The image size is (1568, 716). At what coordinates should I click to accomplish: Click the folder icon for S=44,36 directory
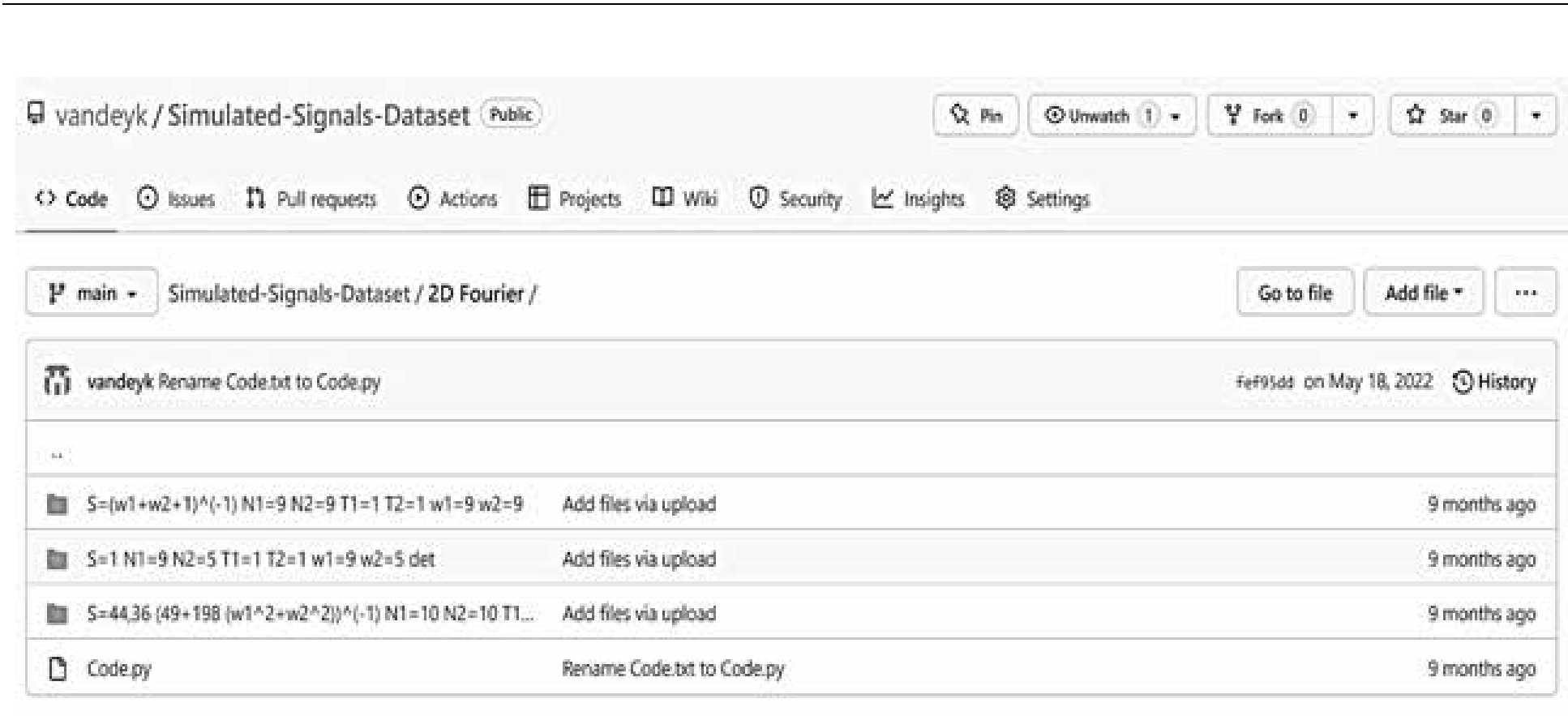click(x=57, y=614)
